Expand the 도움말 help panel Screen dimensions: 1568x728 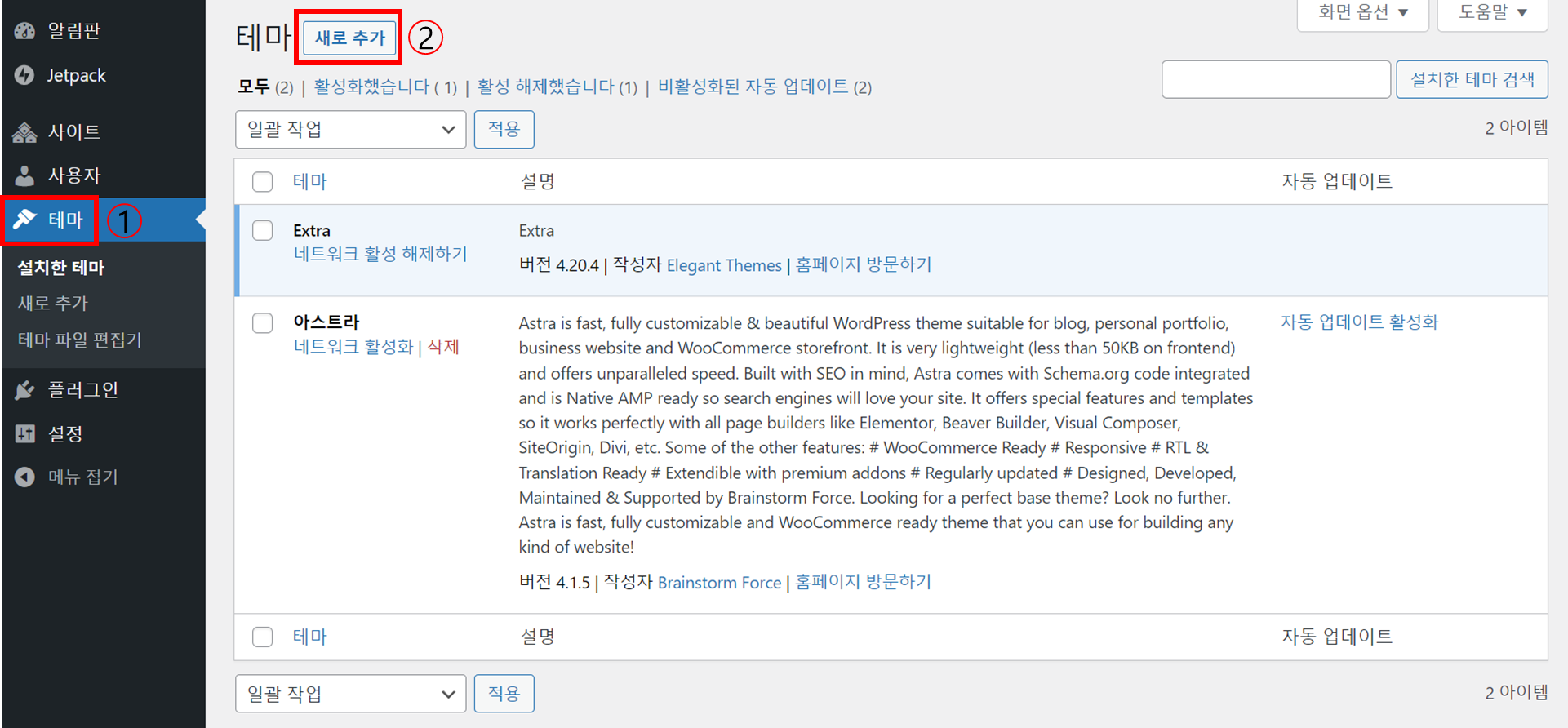[x=1492, y=12]
